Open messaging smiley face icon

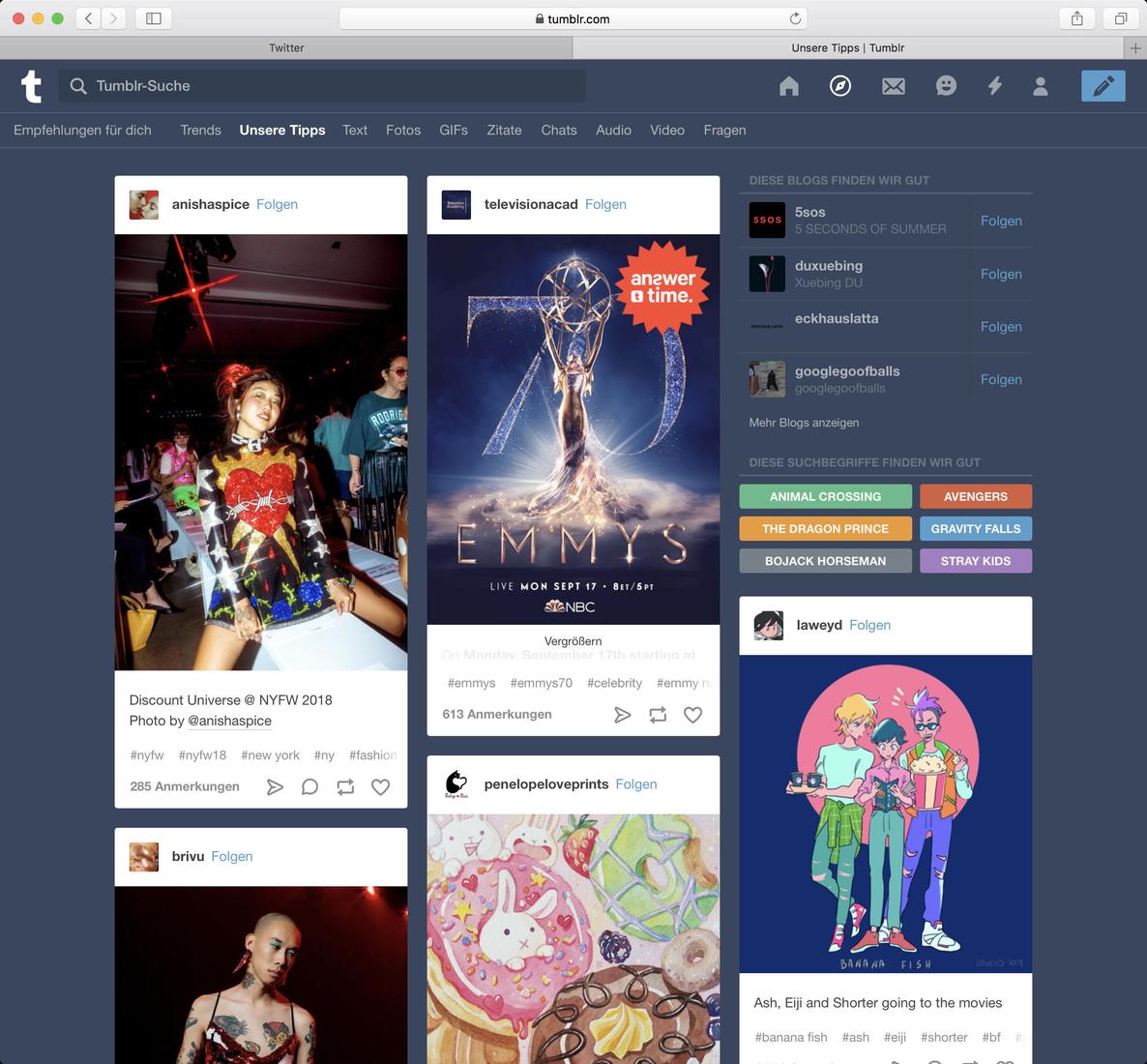946,86
